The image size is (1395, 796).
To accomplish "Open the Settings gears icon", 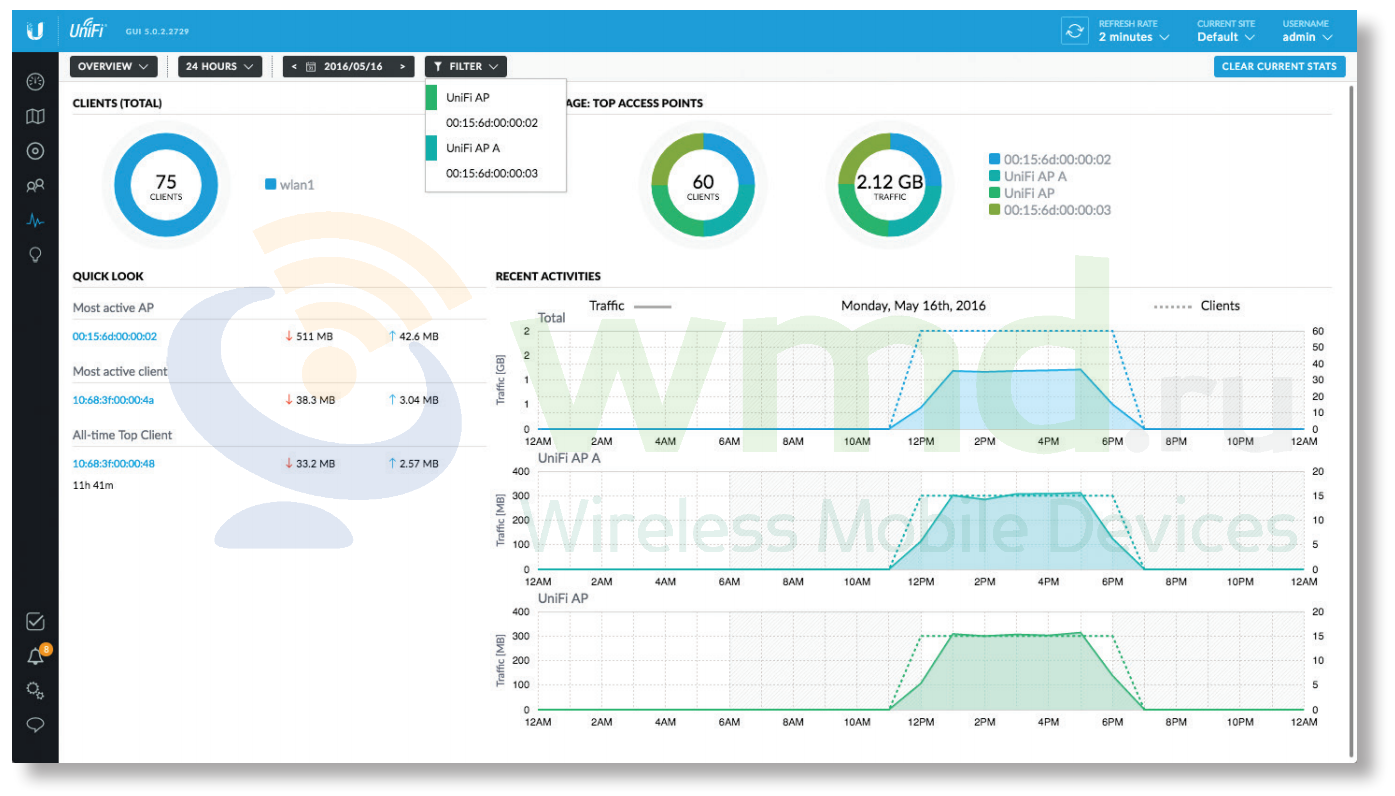I will (x=35, y=690).
